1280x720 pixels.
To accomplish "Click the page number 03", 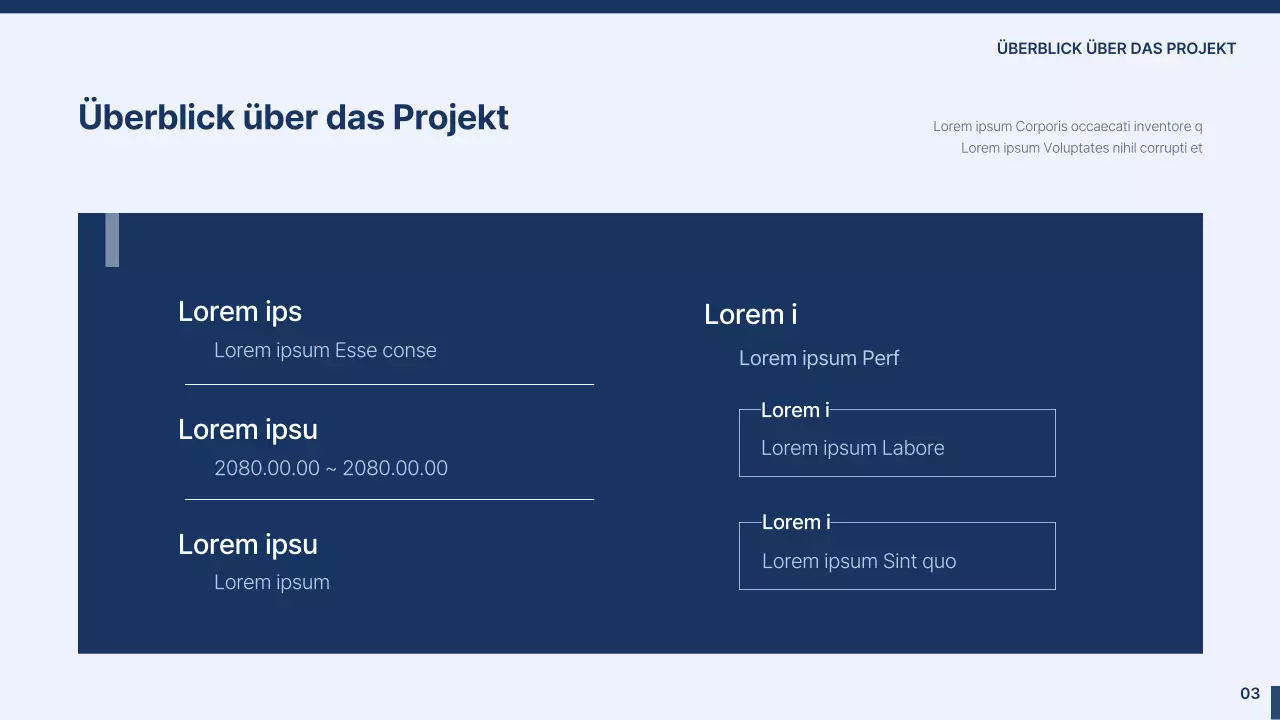I will click(x=1251, y=693).
